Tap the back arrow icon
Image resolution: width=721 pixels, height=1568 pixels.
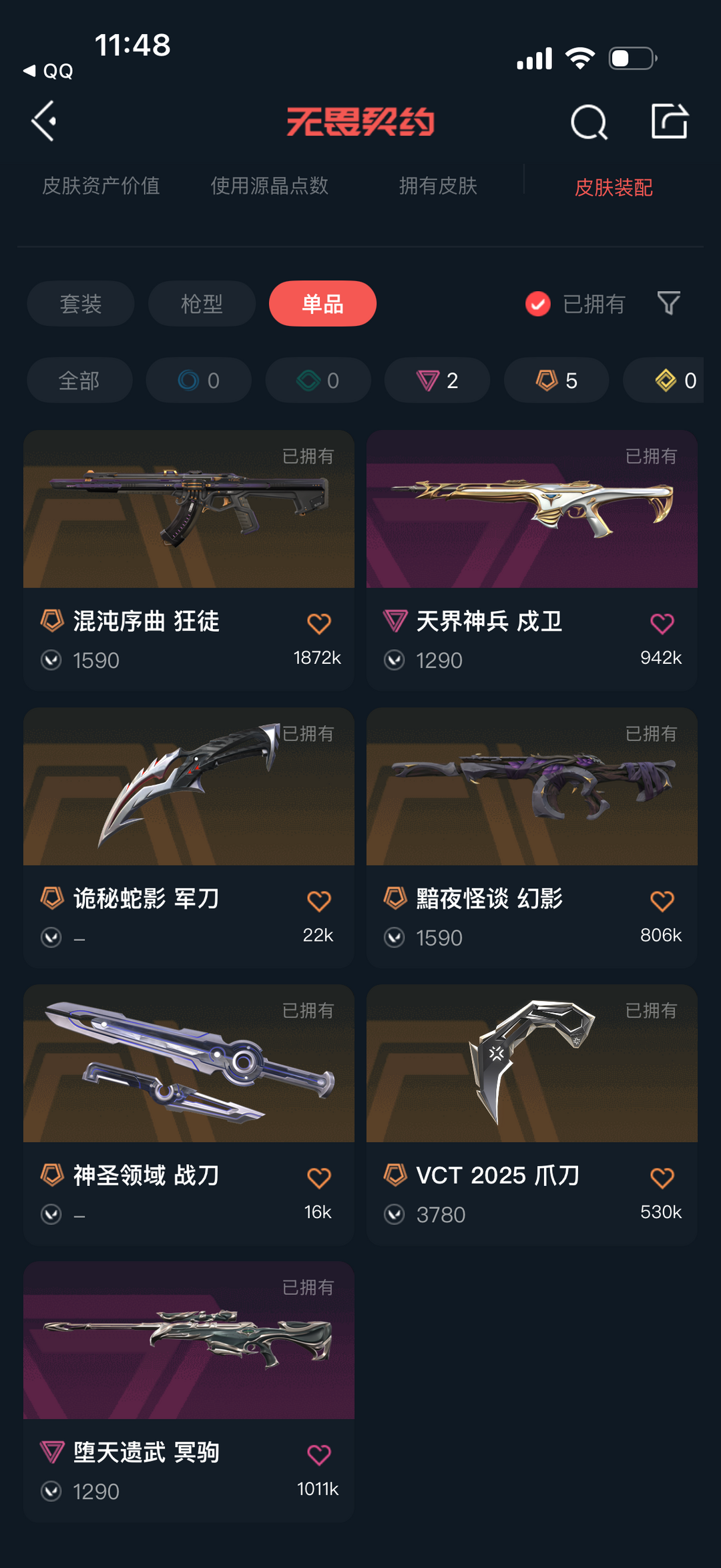pos(44,122)
